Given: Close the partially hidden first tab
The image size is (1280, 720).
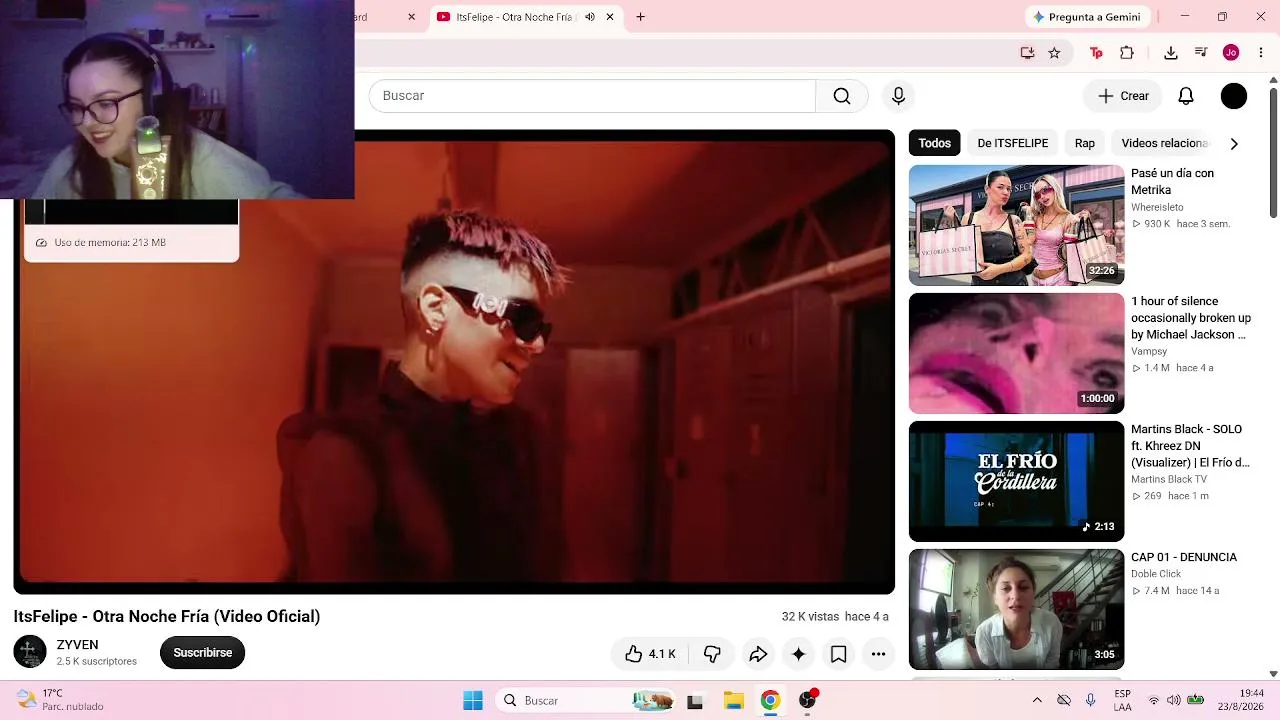Looking at the screenshot, I should click(x=411, y=17).
